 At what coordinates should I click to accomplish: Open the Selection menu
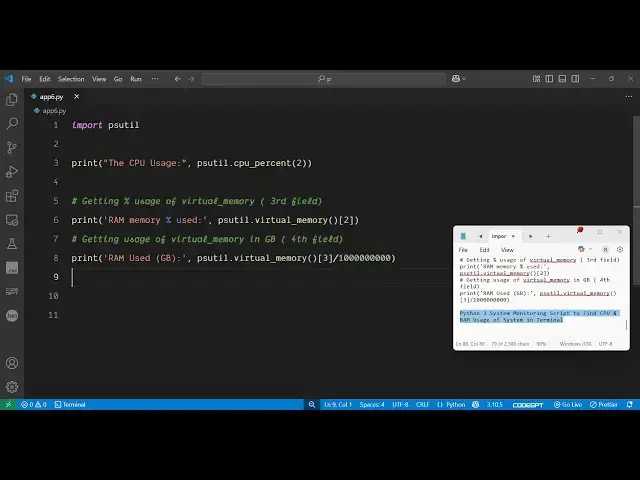71,79
